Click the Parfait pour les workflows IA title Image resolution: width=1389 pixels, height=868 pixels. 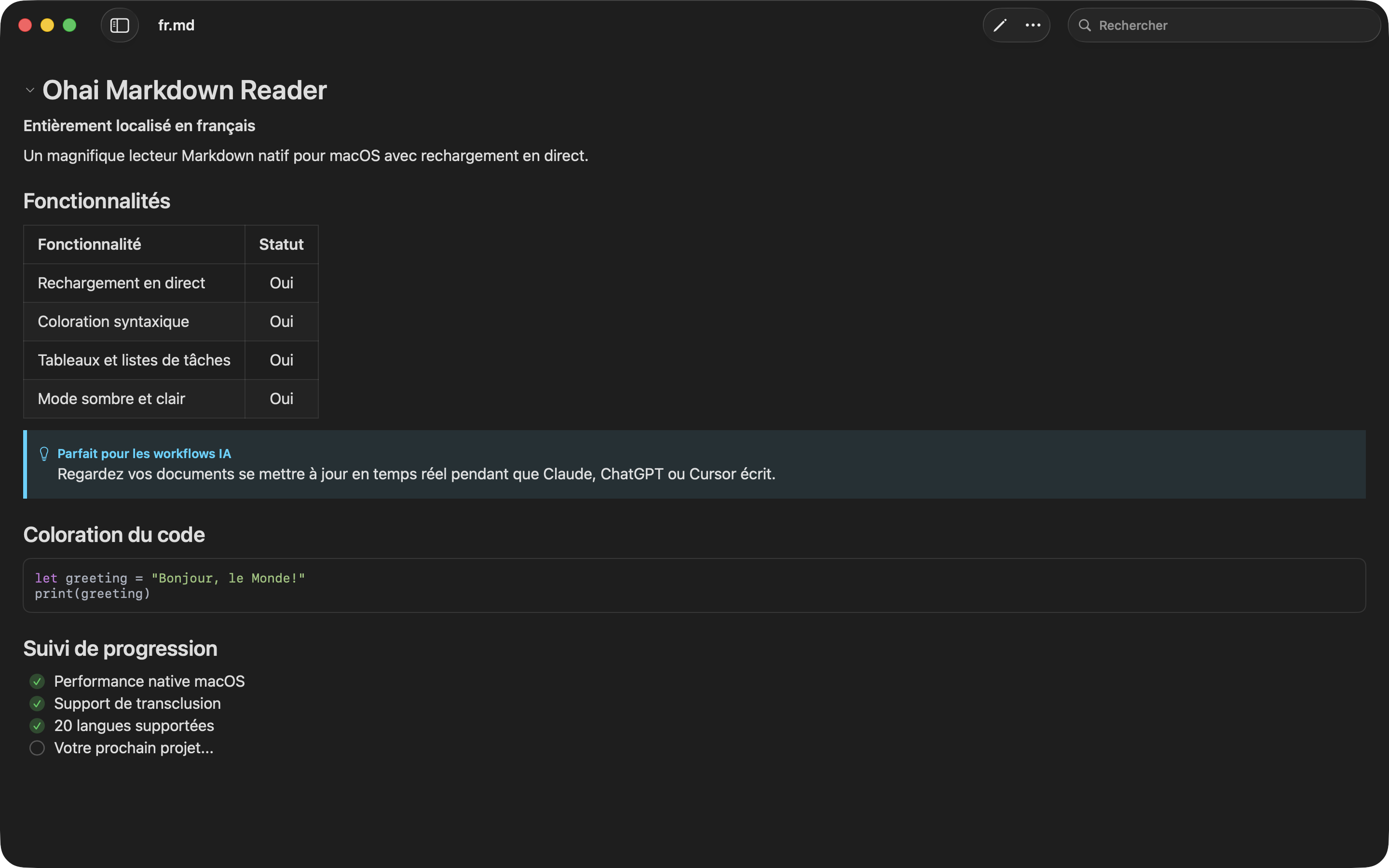[x=144, y=453]
